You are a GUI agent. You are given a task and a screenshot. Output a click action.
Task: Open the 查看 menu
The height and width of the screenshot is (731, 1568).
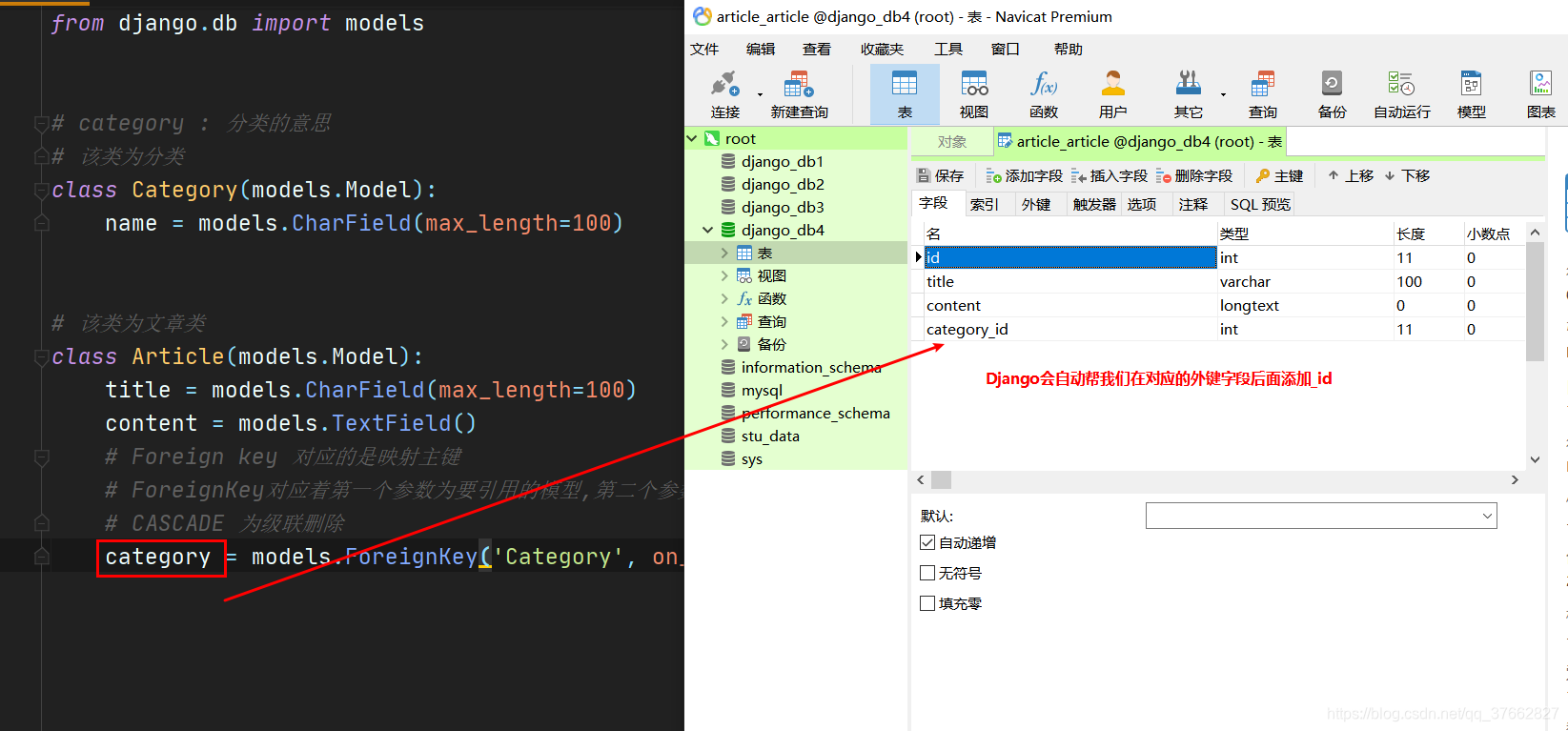click(817, 50)
